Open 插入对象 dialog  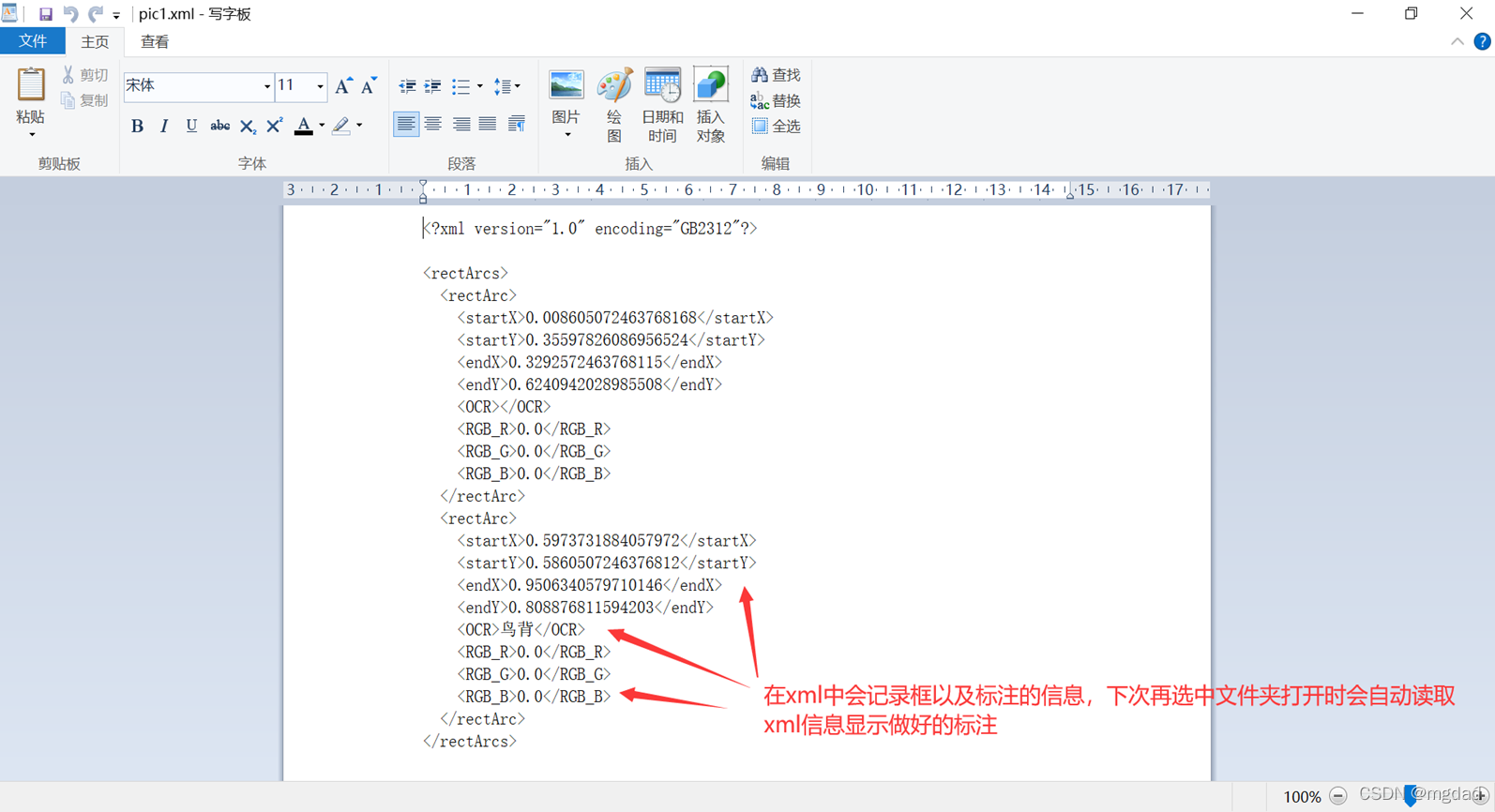coord(711,105)
